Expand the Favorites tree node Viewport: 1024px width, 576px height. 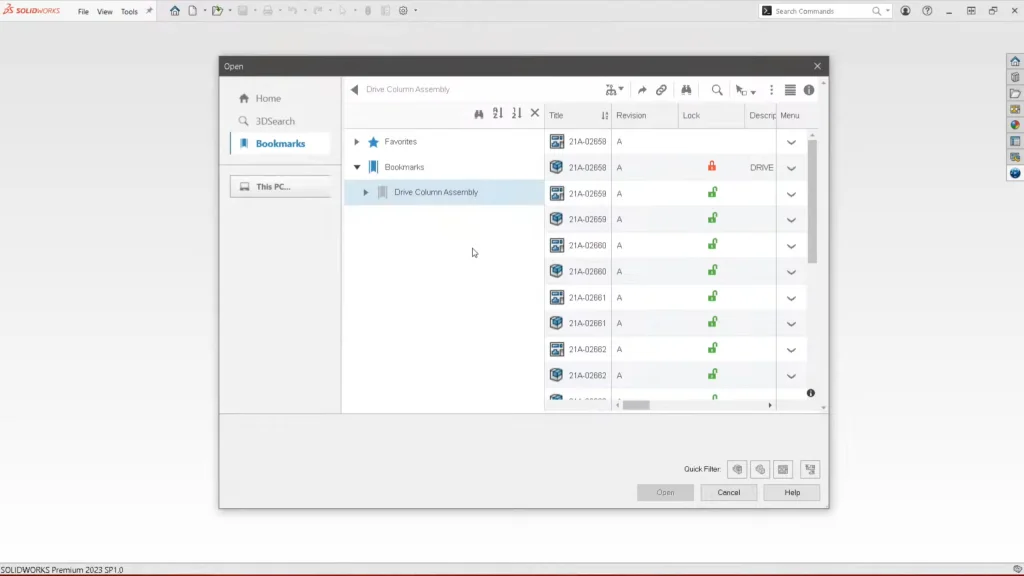tap(357, 142)
